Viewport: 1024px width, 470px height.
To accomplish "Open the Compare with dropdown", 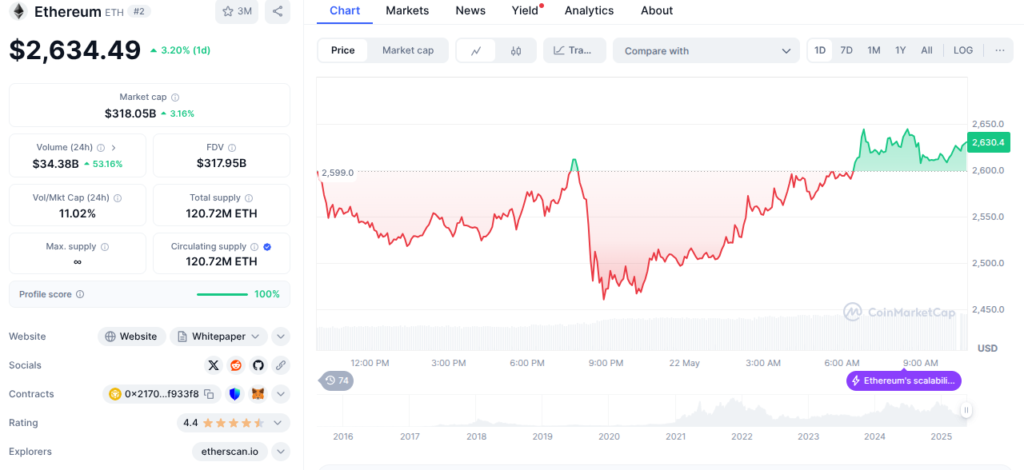I will pos(706,51).
